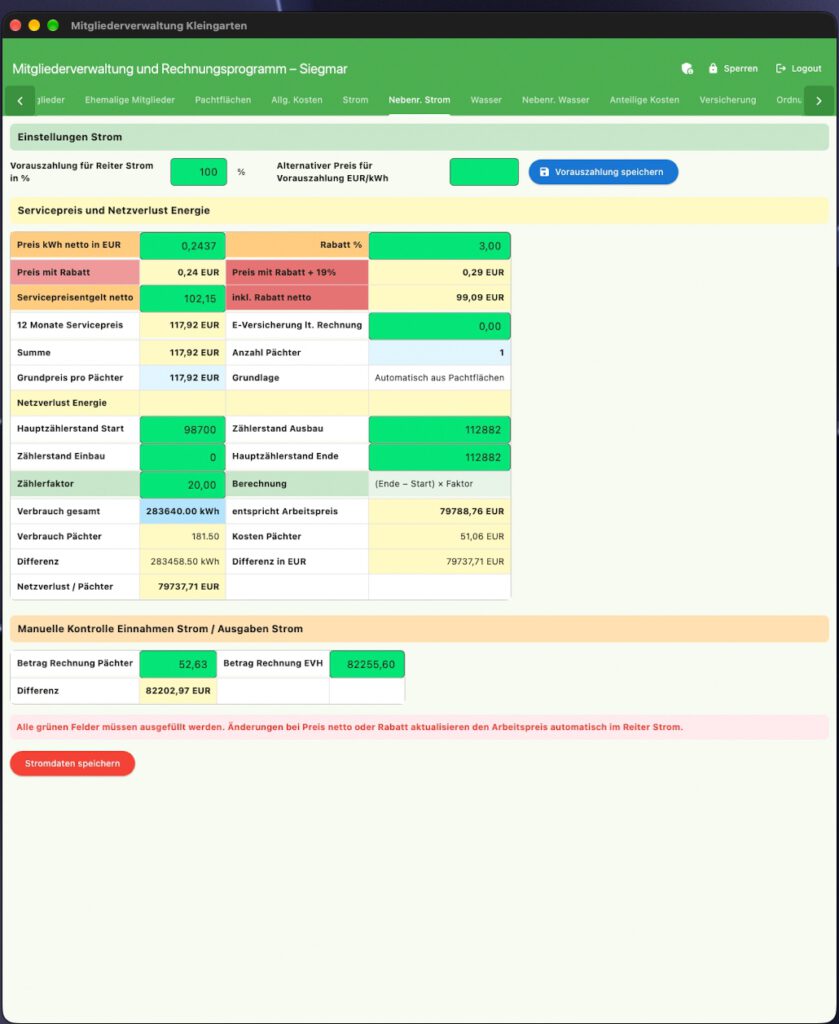839x1024 pixels.
Task: Click the Verbrauch gesamt value 283640.00 kWh
Action: [183, 511]
